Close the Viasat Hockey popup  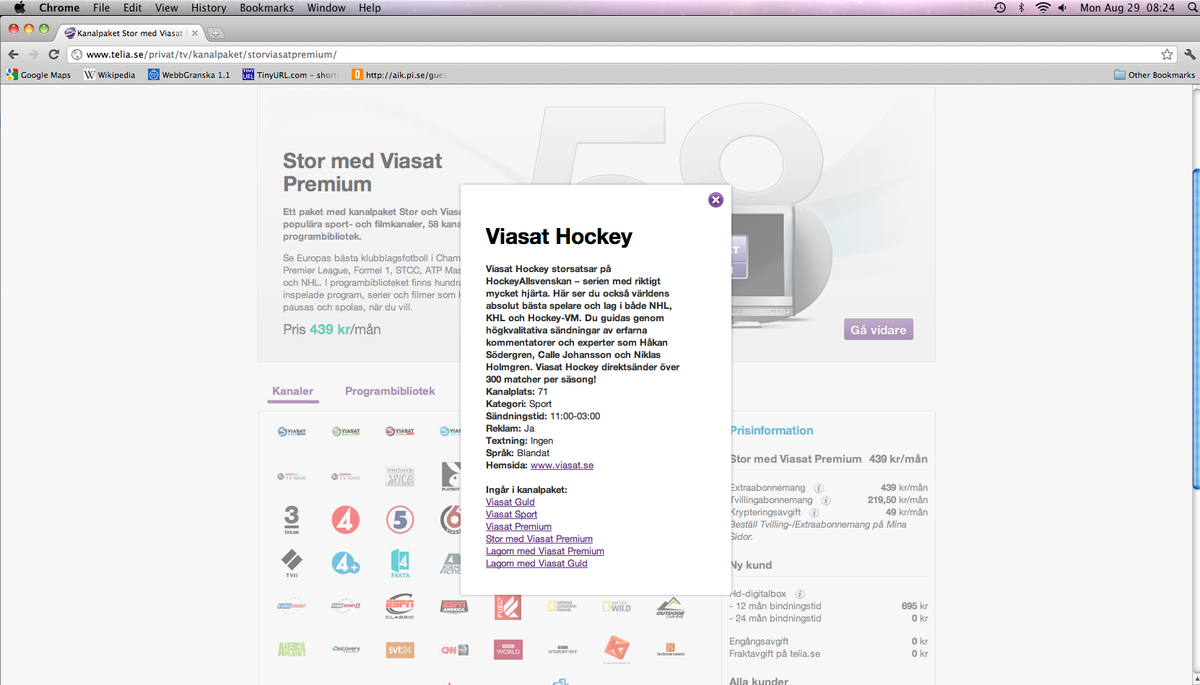click(715, 200)
